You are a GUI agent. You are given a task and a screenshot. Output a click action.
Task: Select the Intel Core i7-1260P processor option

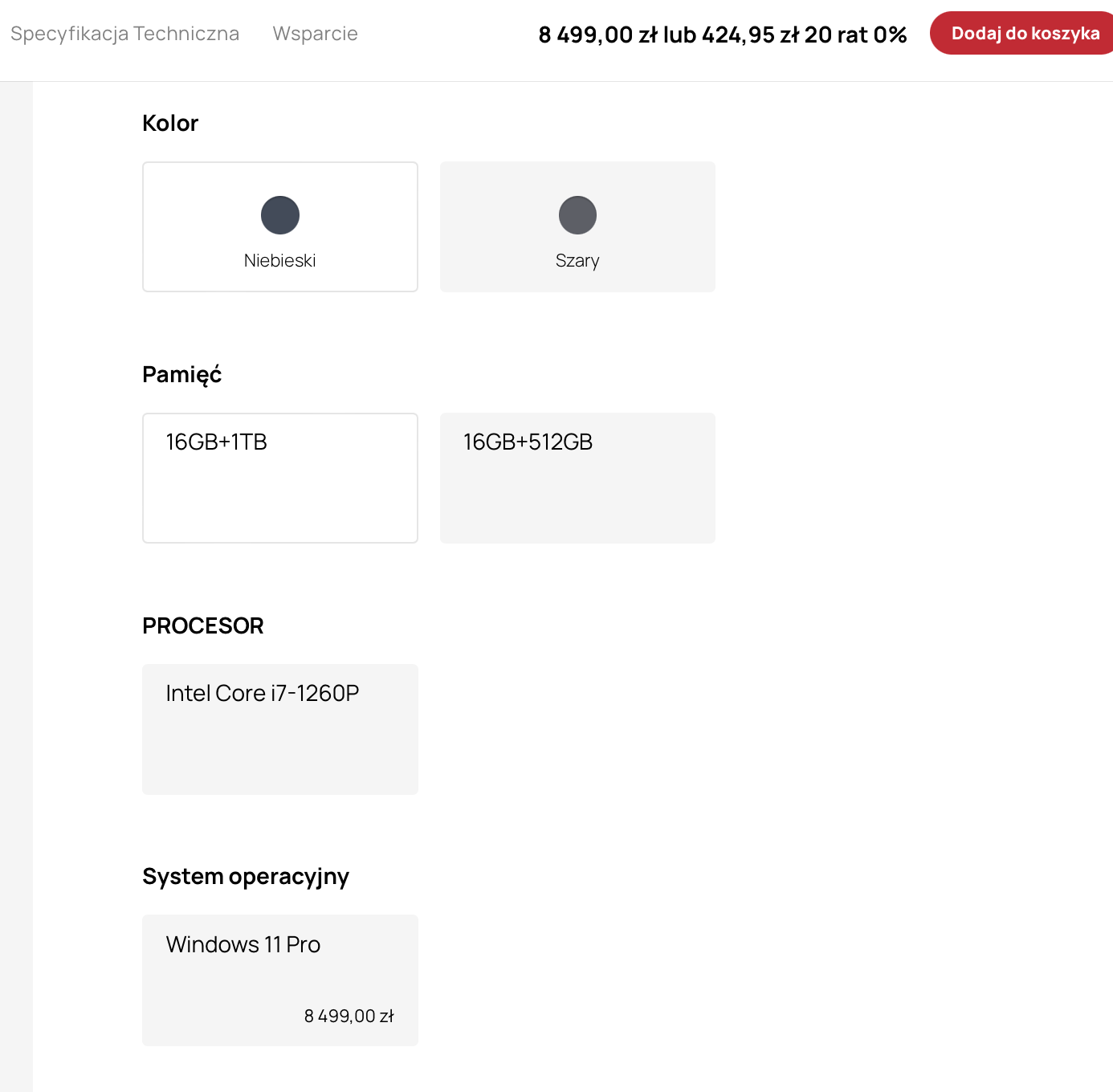pyautogui.click(x=280, y=729)
